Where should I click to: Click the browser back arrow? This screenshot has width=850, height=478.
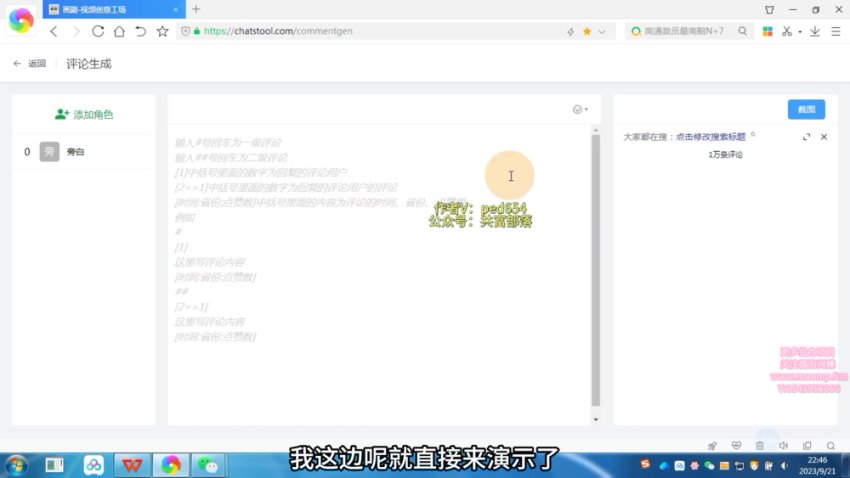pyautogui.click(x=54, y=31)
